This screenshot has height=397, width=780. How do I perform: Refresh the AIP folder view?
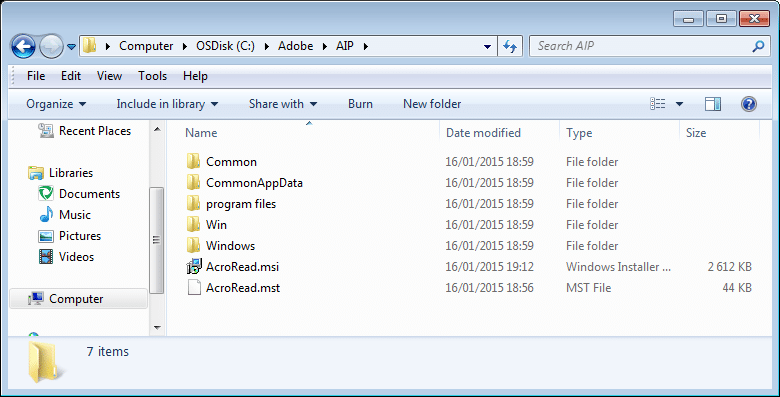point(510,46)
